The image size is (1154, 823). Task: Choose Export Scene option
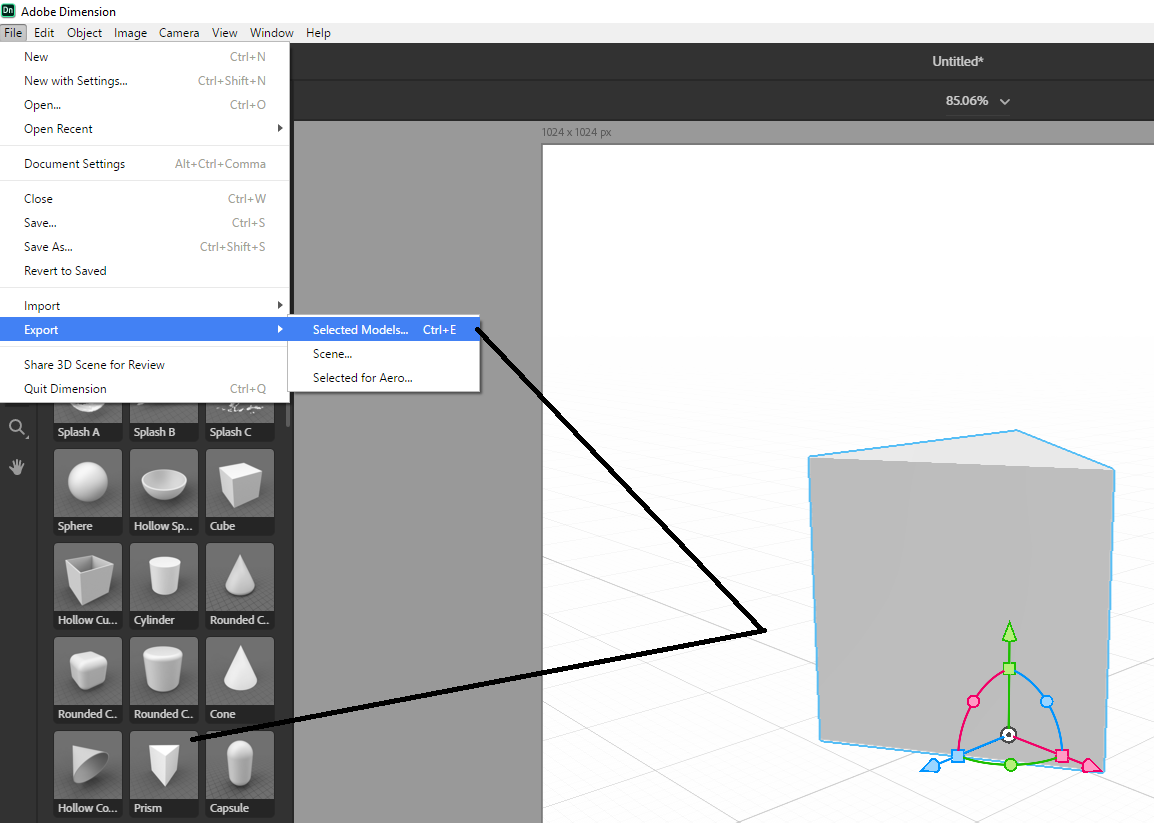coord(331,353)
